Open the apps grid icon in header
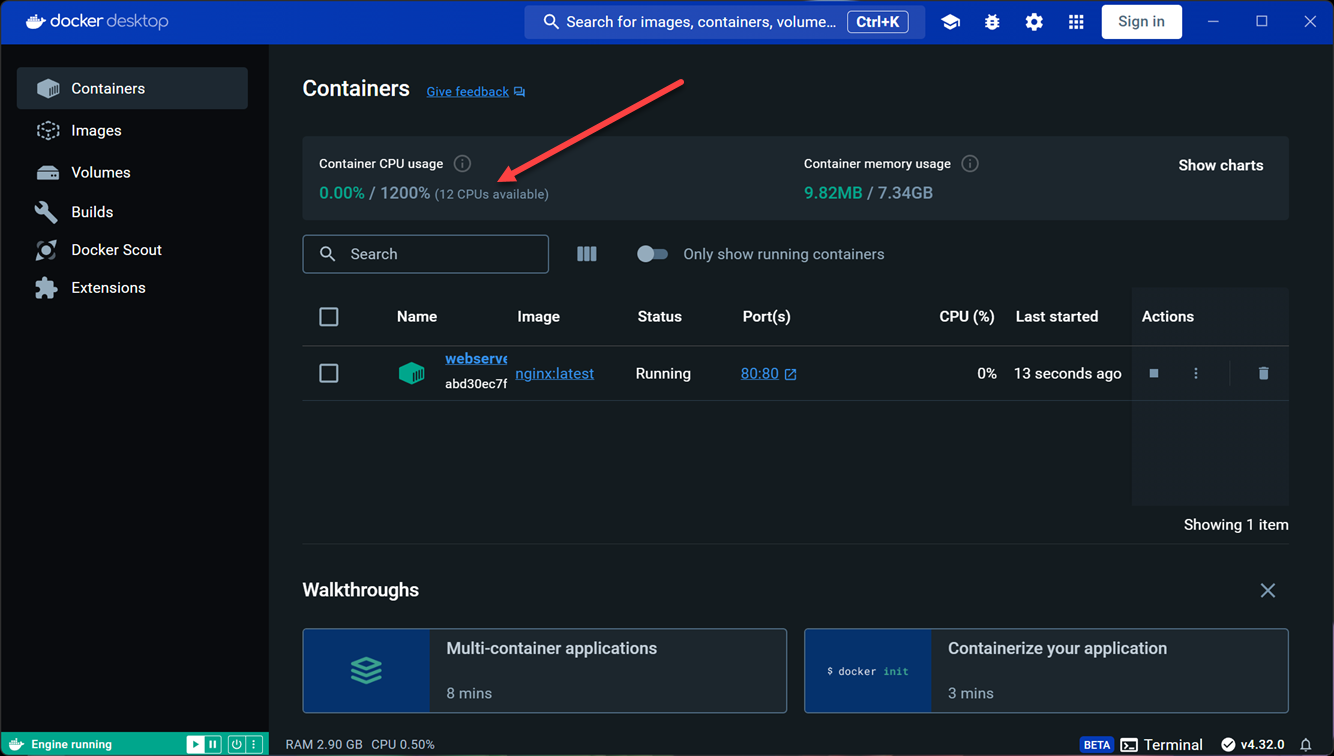This screenshot has width=1334, height=756. point(1076,22)
